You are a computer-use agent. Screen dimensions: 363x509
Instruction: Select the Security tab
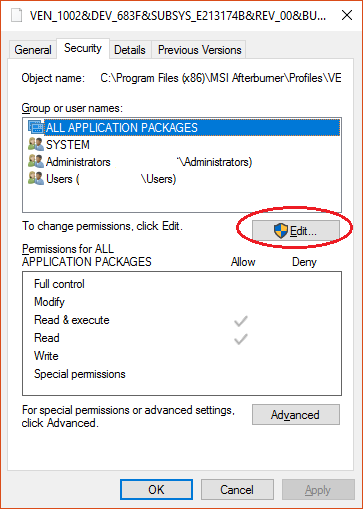click(x=83, y=48)
